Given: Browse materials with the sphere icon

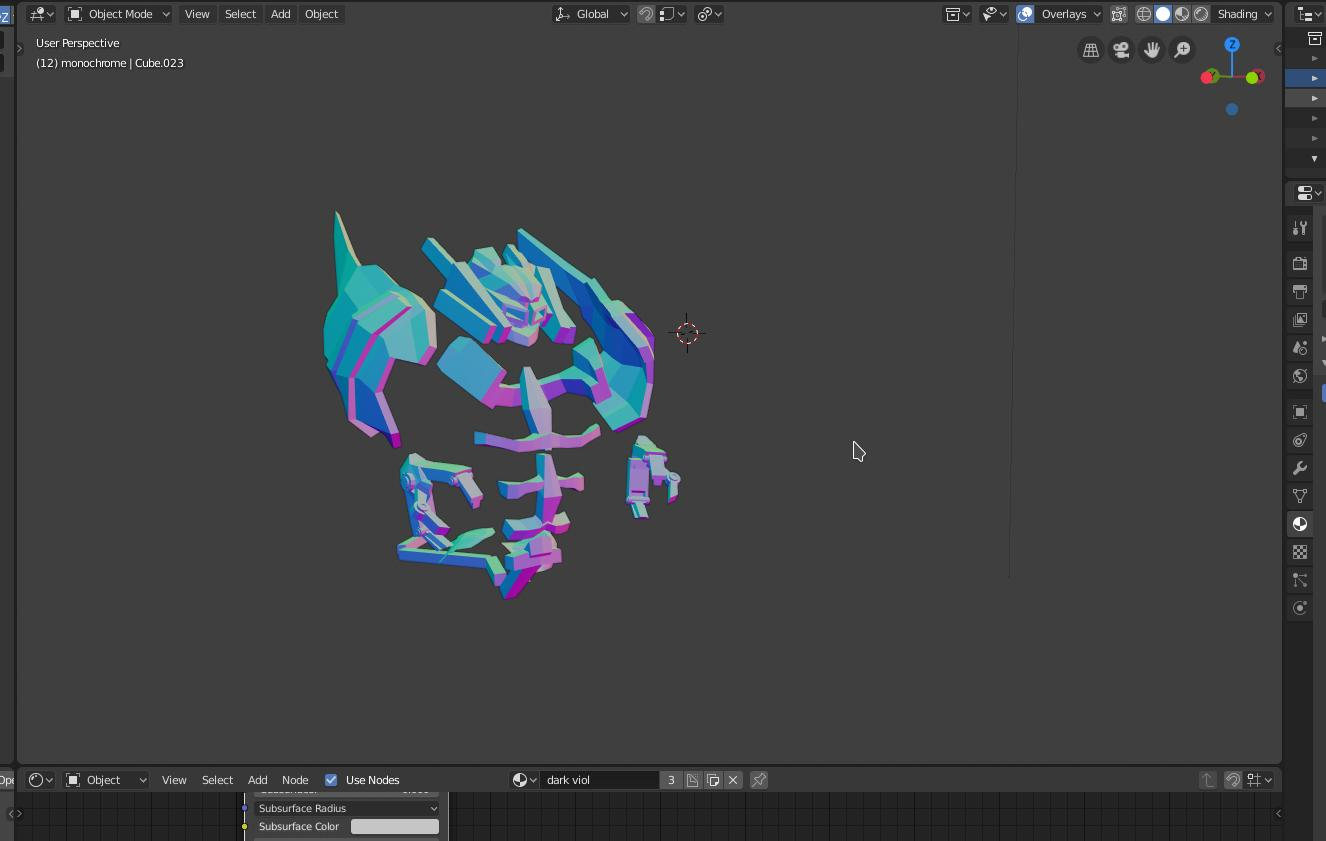Looking at the screenshot, I should [524, 780].
